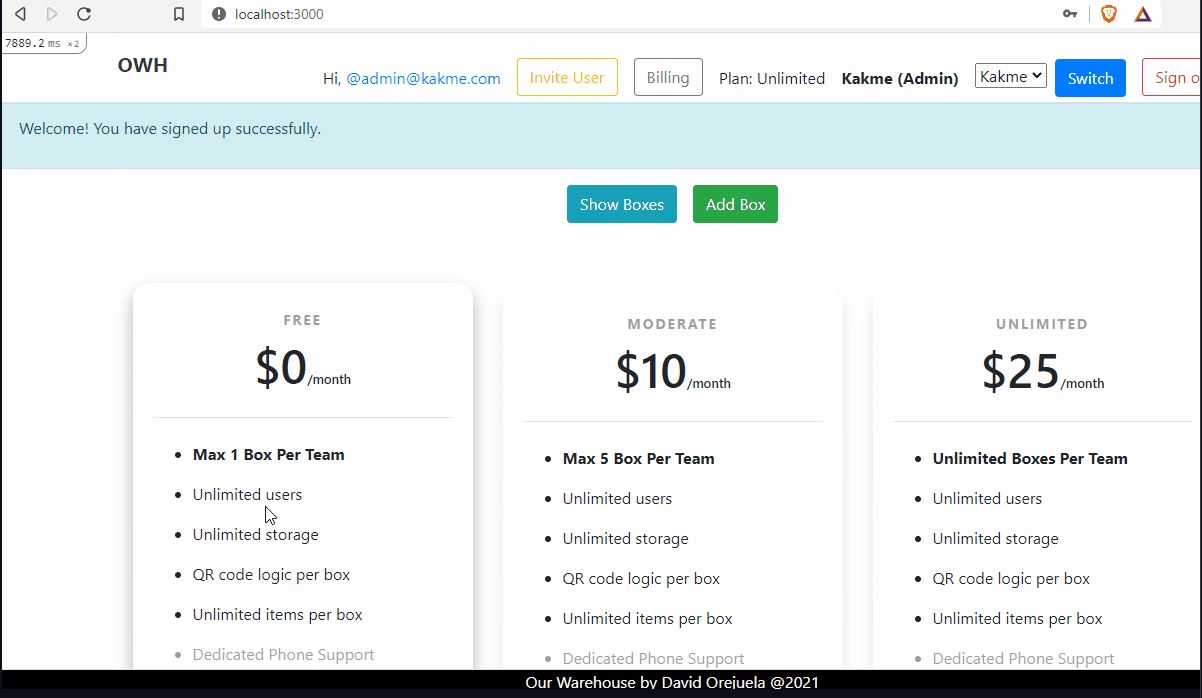Open the Brave Rewards triangle icon
This screenshot has width=1202, height=698.
coord(1143,14)
